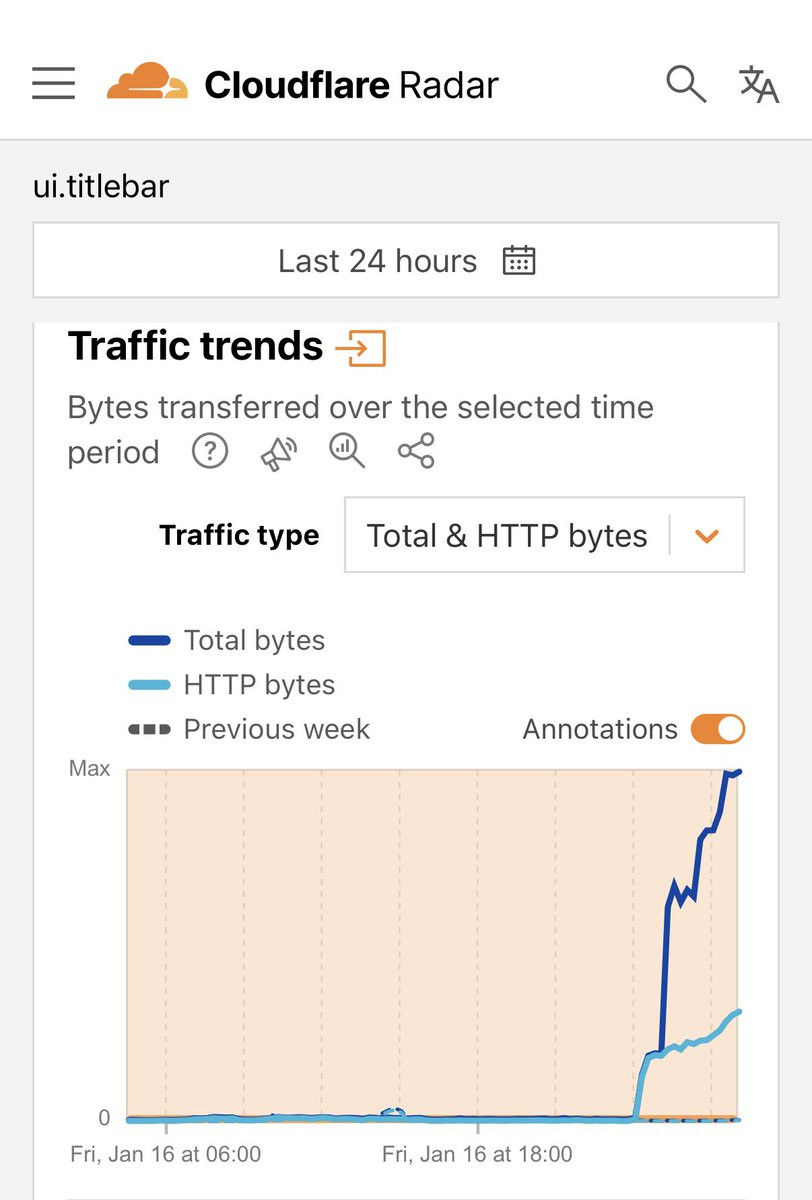Open the search magnifier icon
The width and height of the screenshot is (812, 1200).
coord(686,84)
